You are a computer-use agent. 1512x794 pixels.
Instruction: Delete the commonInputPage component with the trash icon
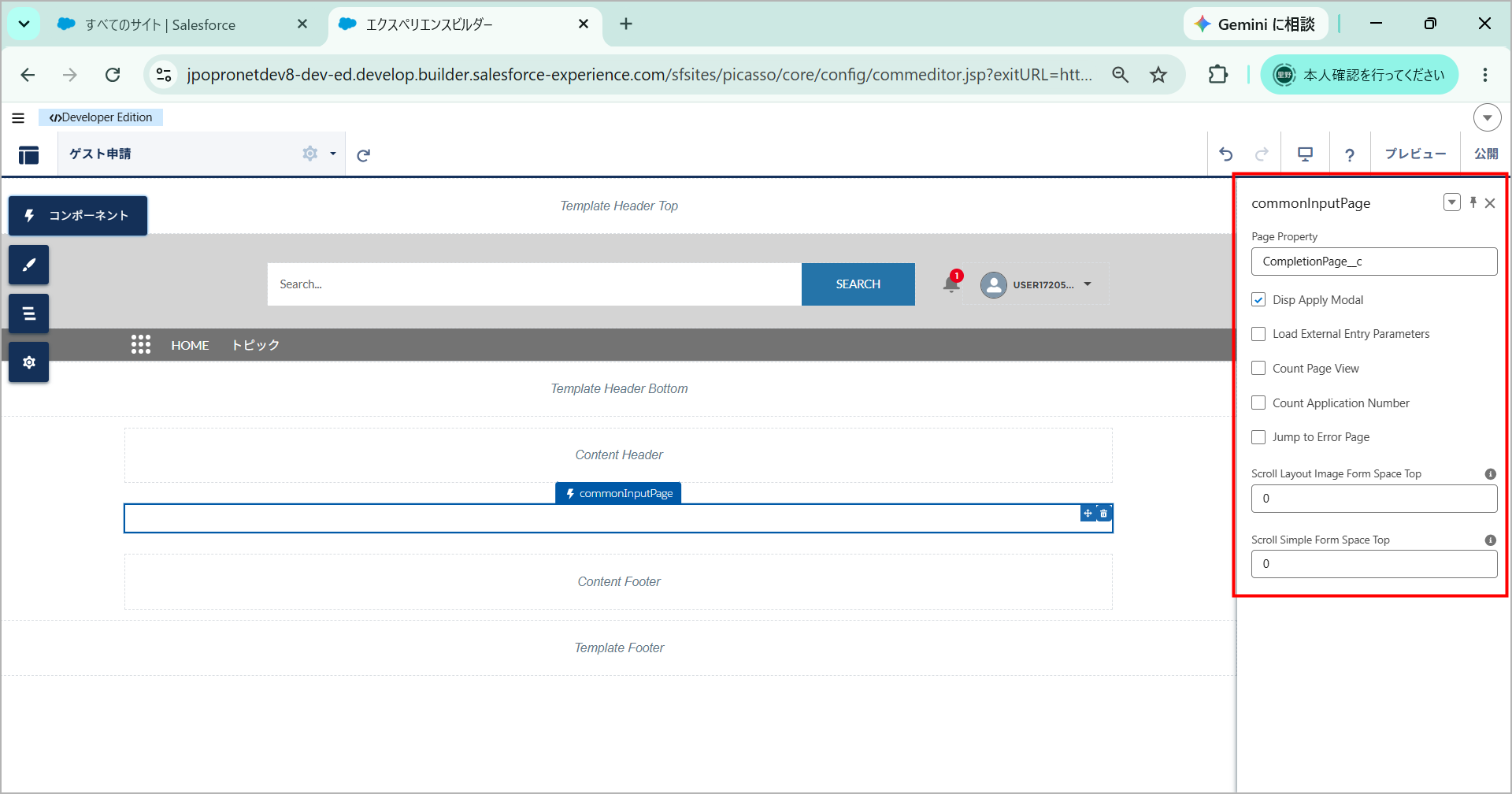1104,514
